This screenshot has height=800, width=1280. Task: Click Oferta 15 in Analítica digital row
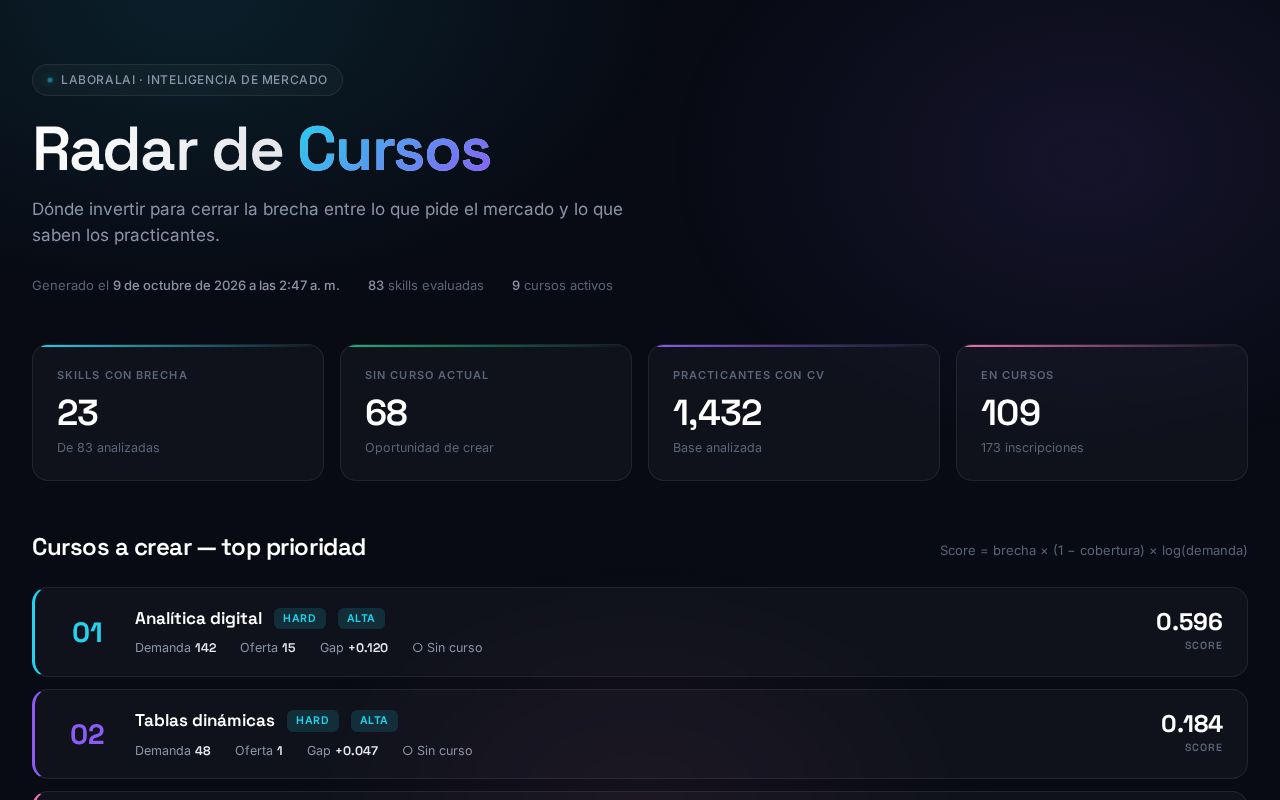click(268, 648)
